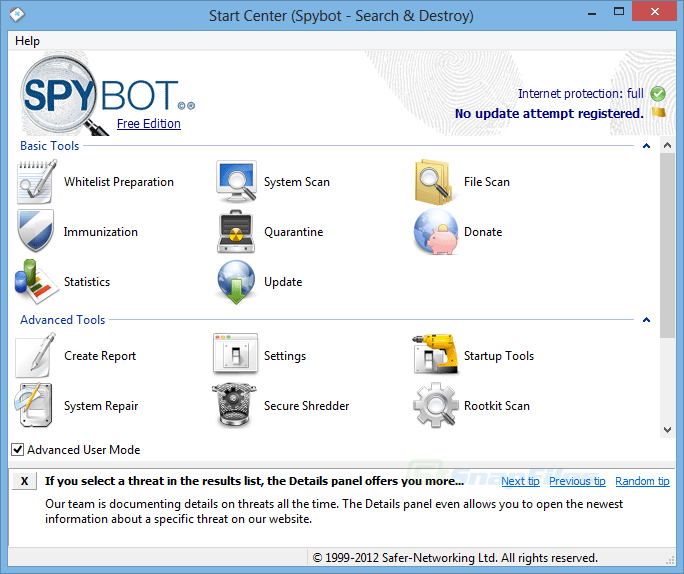Open the Quarantine briefcase icon

coord(236,232)
